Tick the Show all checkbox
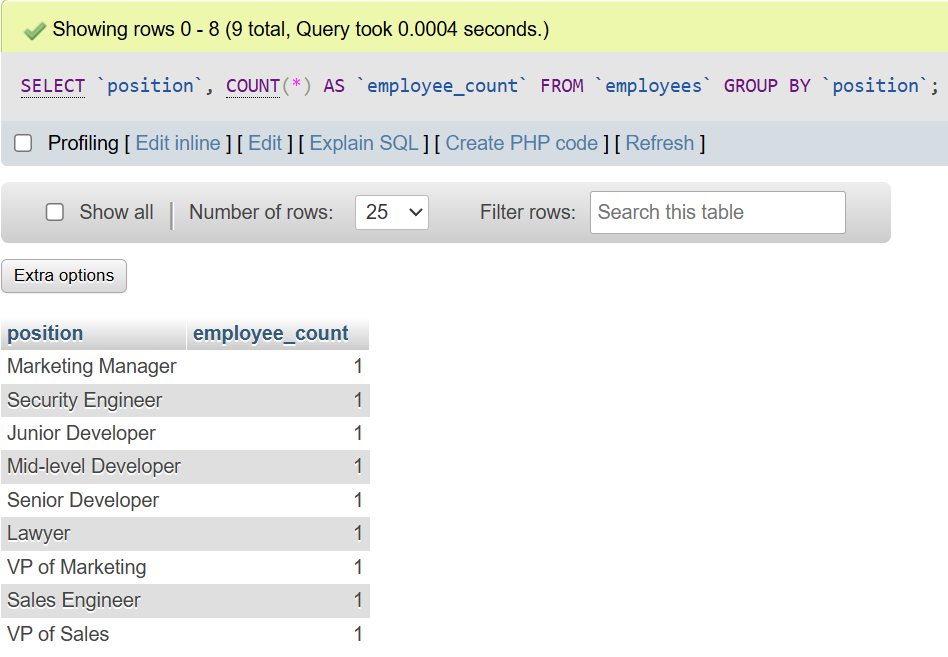The height and width of the screenshot is (657, 948). point(56,212)
